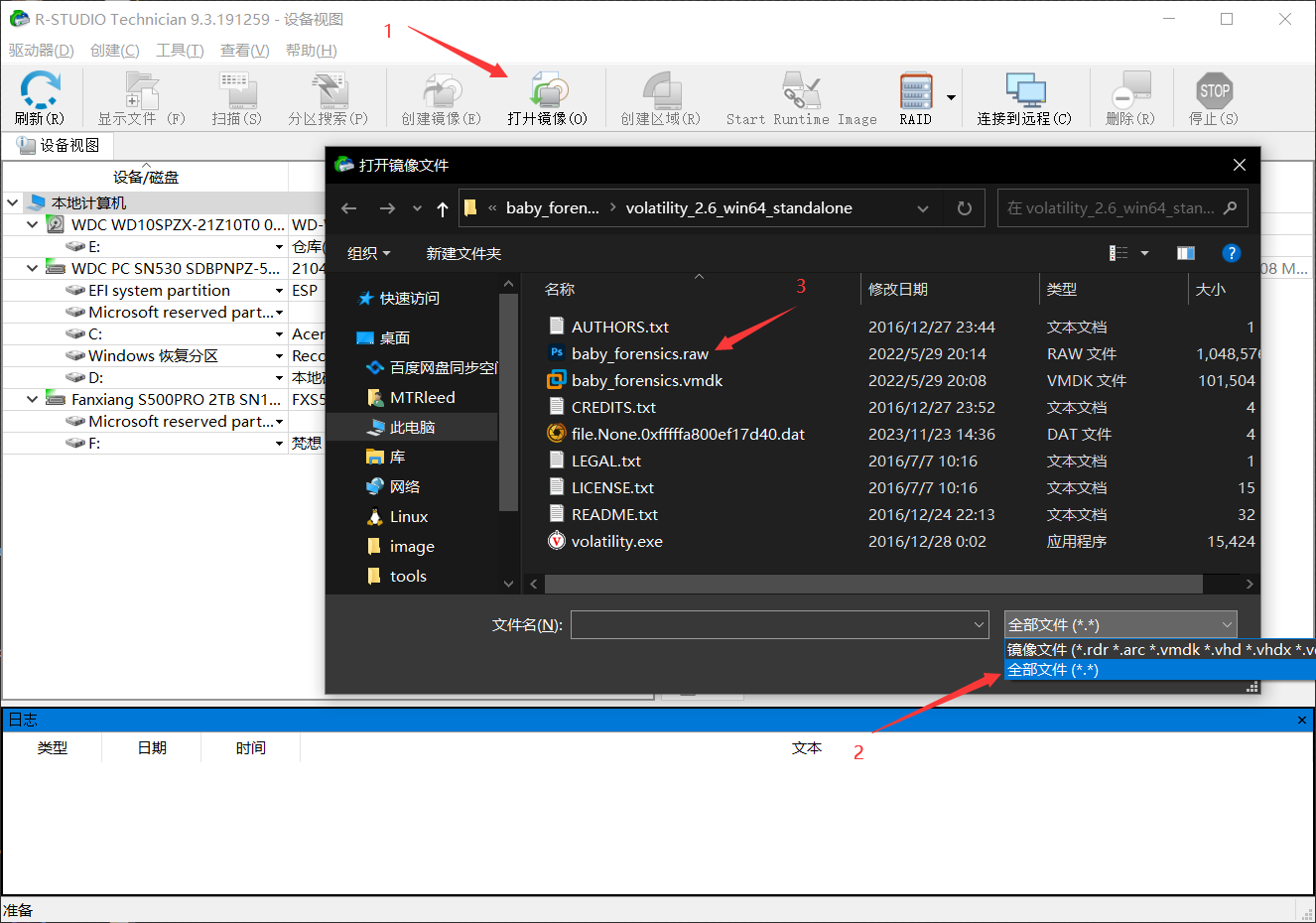The height and width of the screenshot is (923, 1316).
Task: Collapse the WDC PC SN530 drive node
Action: [x=33, y=268]
